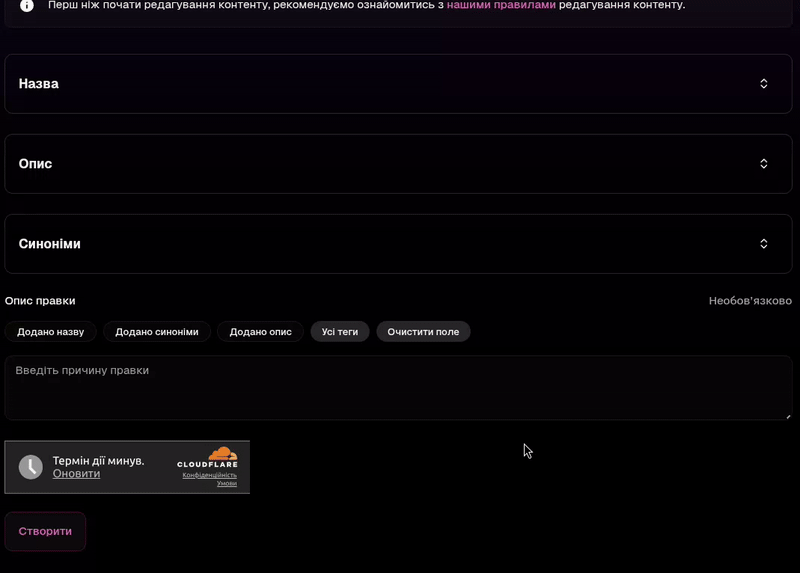Viewport: 800px width, 573px height.
Task: Expand the Синоніми section chevron
Action: (763, 244)
